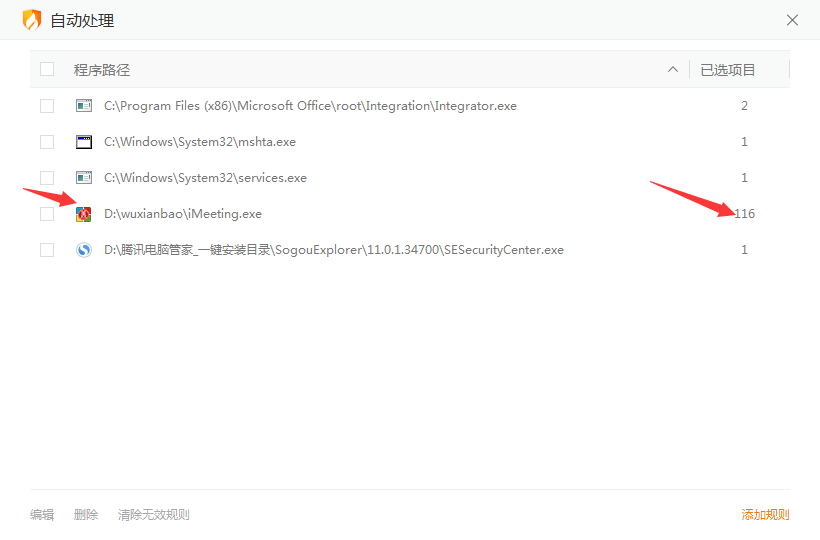Click the sort arrow in 程序路径 column
The image size is (820, 540).
click(672, 70)
